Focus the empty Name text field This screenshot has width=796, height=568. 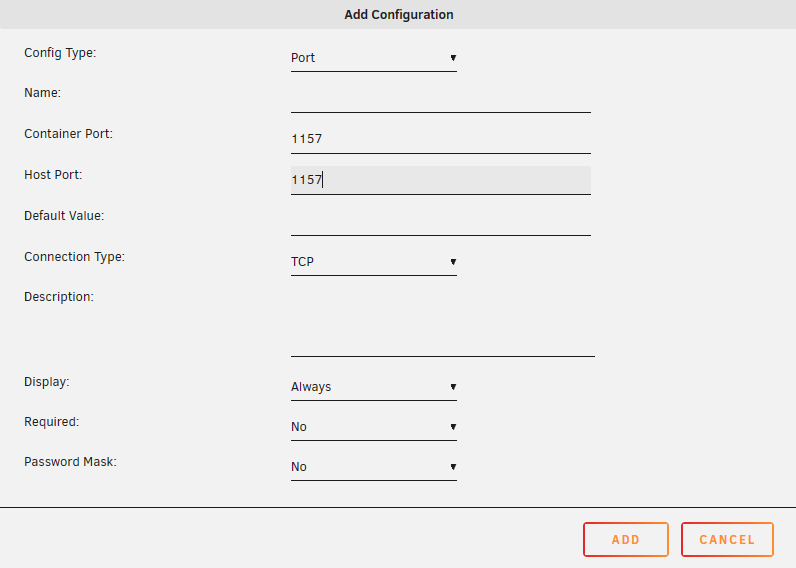coord(440,99)
